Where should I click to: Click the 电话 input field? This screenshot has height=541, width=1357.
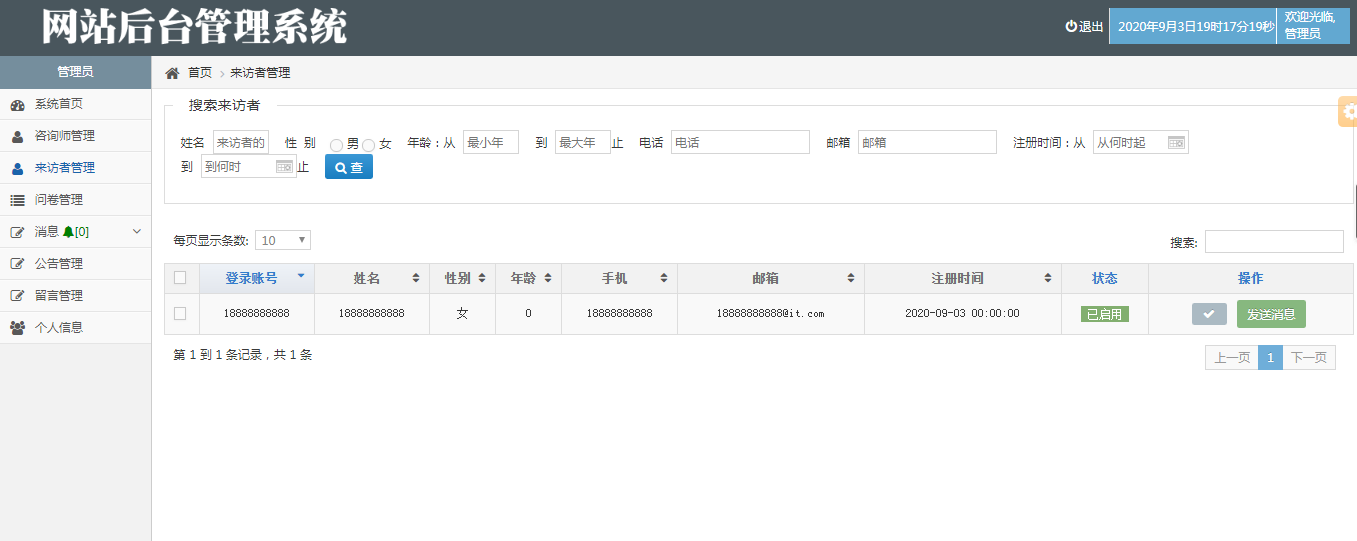(740, 142)
